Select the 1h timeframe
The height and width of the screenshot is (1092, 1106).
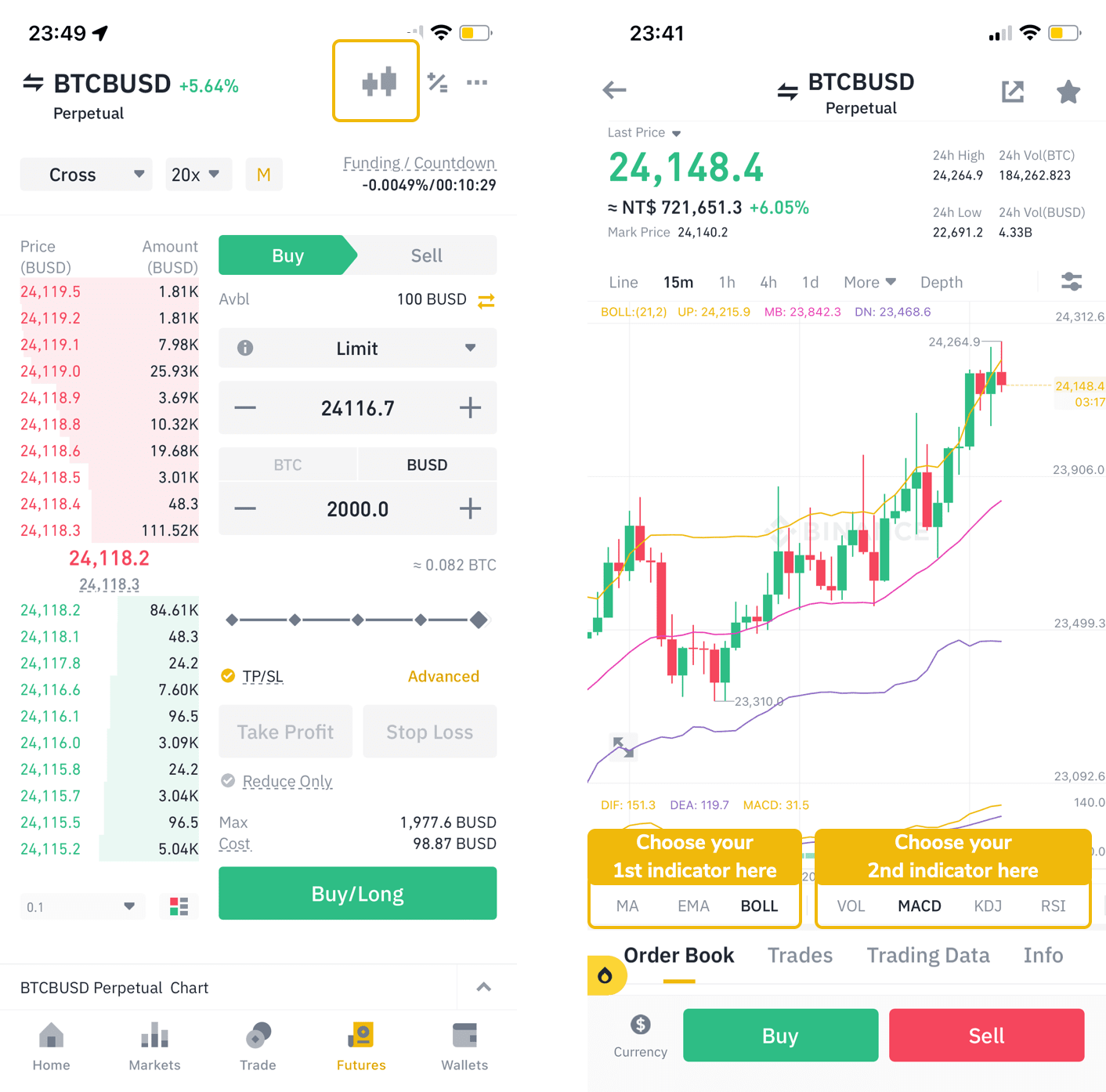tap(727, 282)
